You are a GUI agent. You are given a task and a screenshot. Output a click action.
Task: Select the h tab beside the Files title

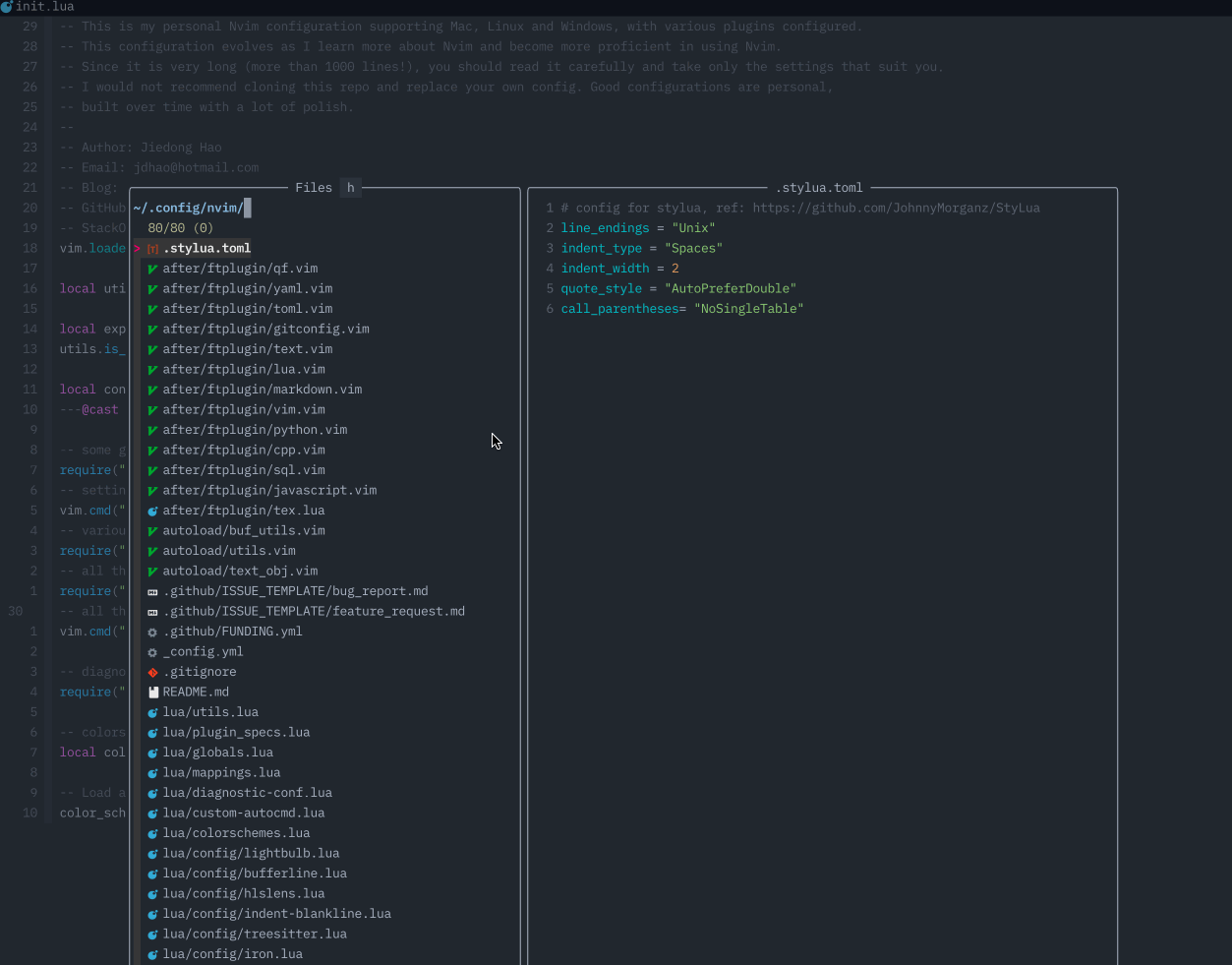[x=350, y=187]
